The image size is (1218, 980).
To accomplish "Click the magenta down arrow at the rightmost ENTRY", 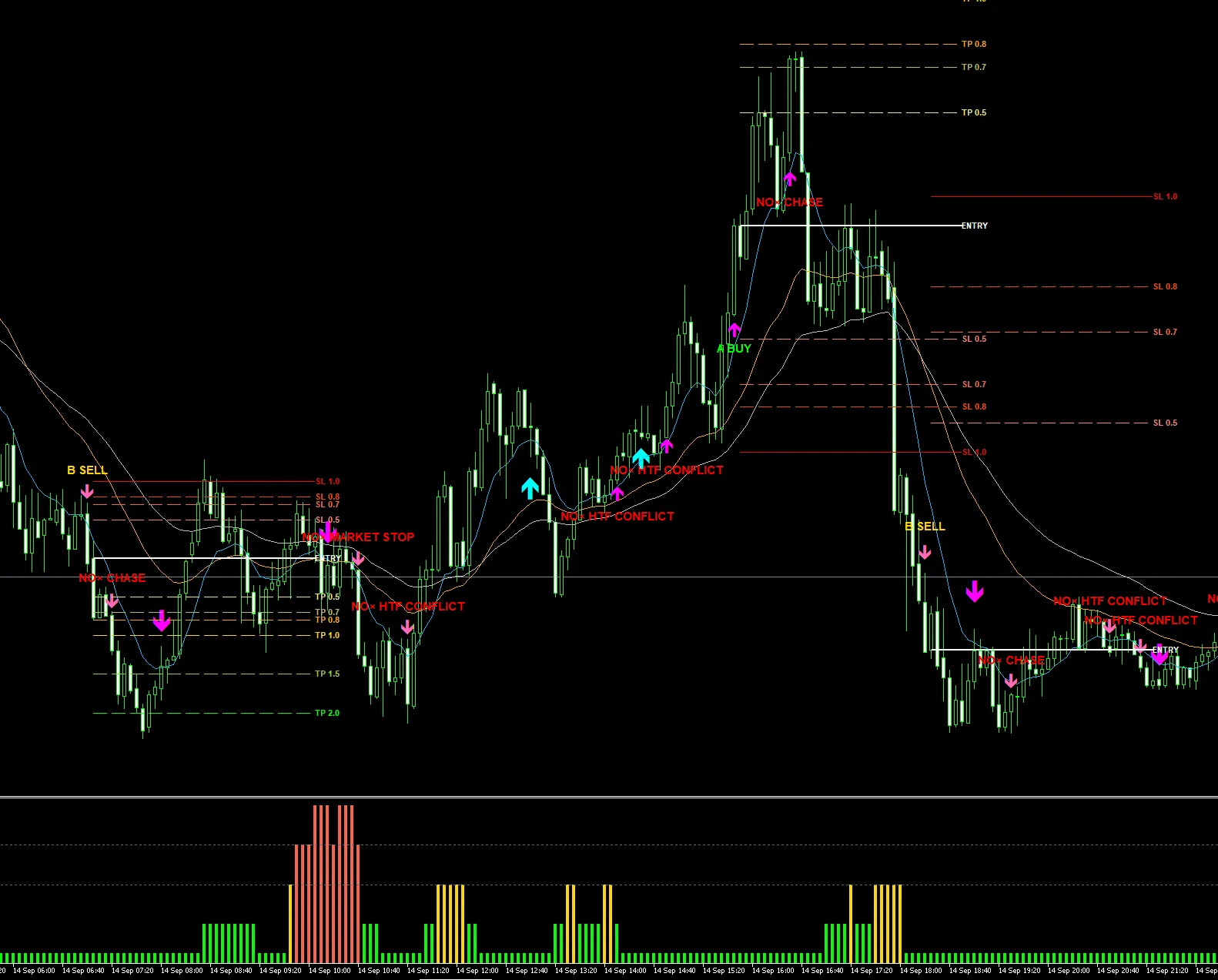I will (1159, 655).
